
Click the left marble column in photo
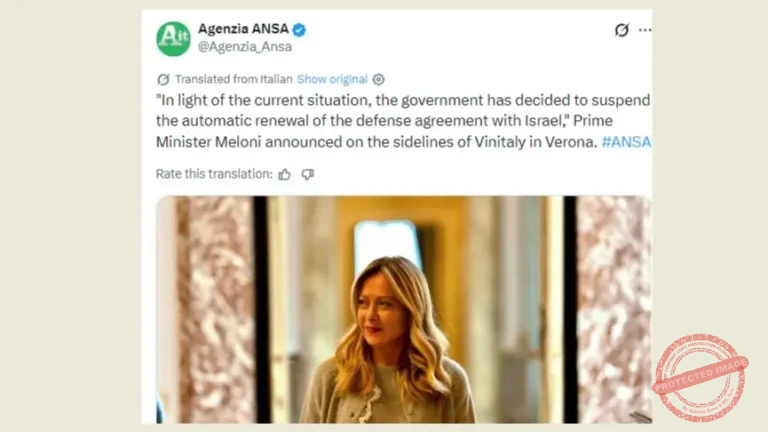(215, 310)
